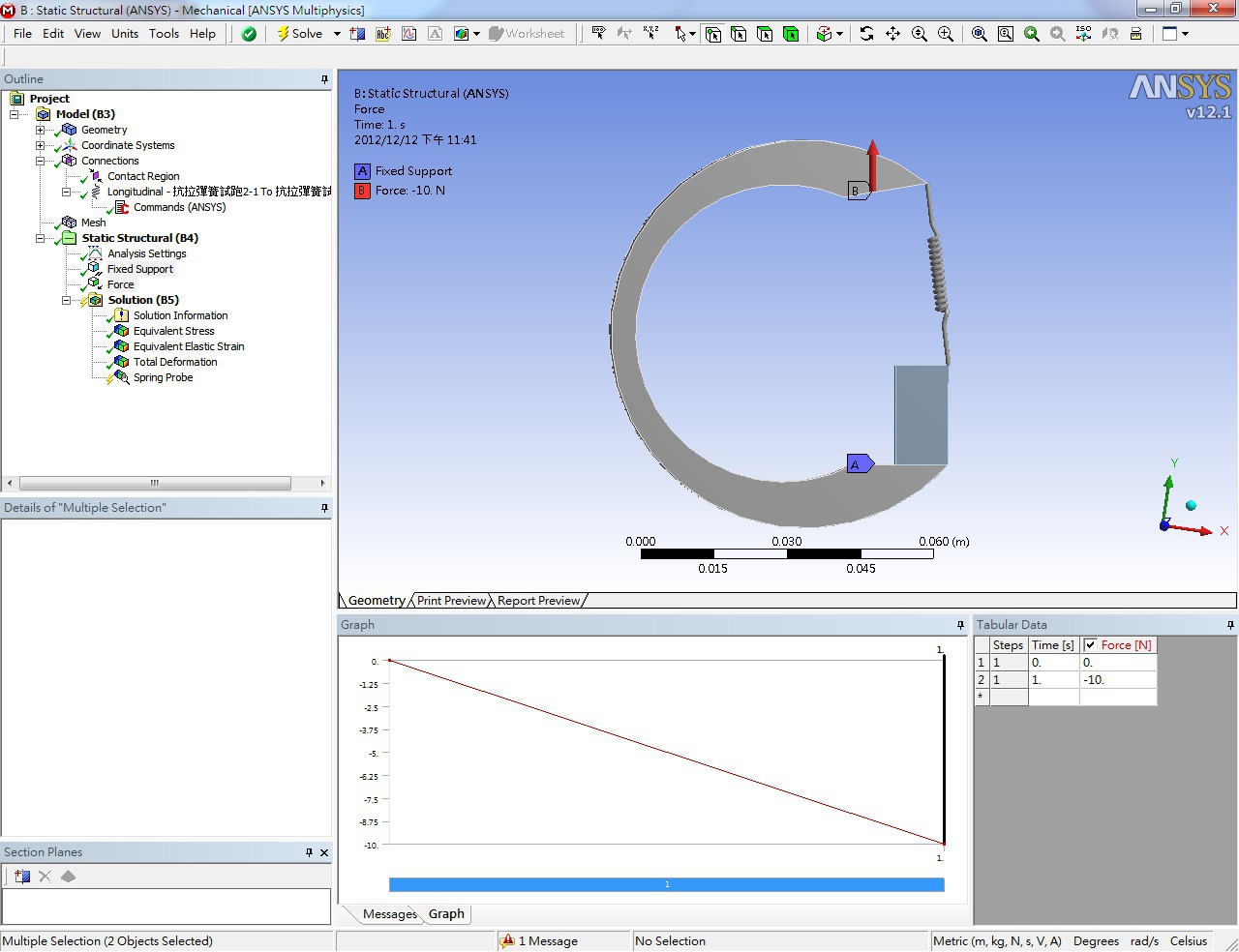The image size is (1239, 952).
Task: Open the Units menu
Action: (x=125, y=34)
